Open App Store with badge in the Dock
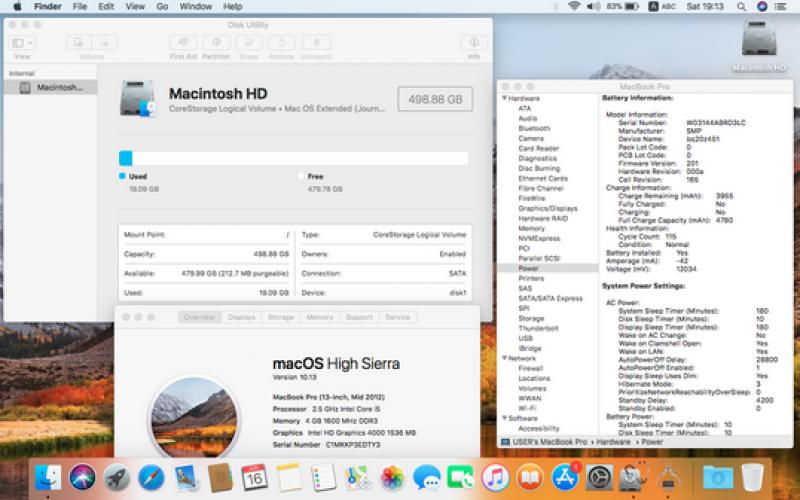Image resolution: width=800 pixels, height=500 pixels. [565, 478]
